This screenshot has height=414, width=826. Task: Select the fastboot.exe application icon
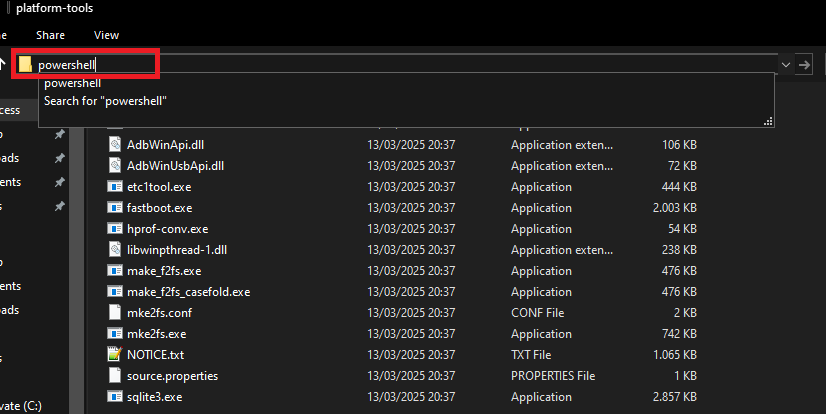(114, 208)
